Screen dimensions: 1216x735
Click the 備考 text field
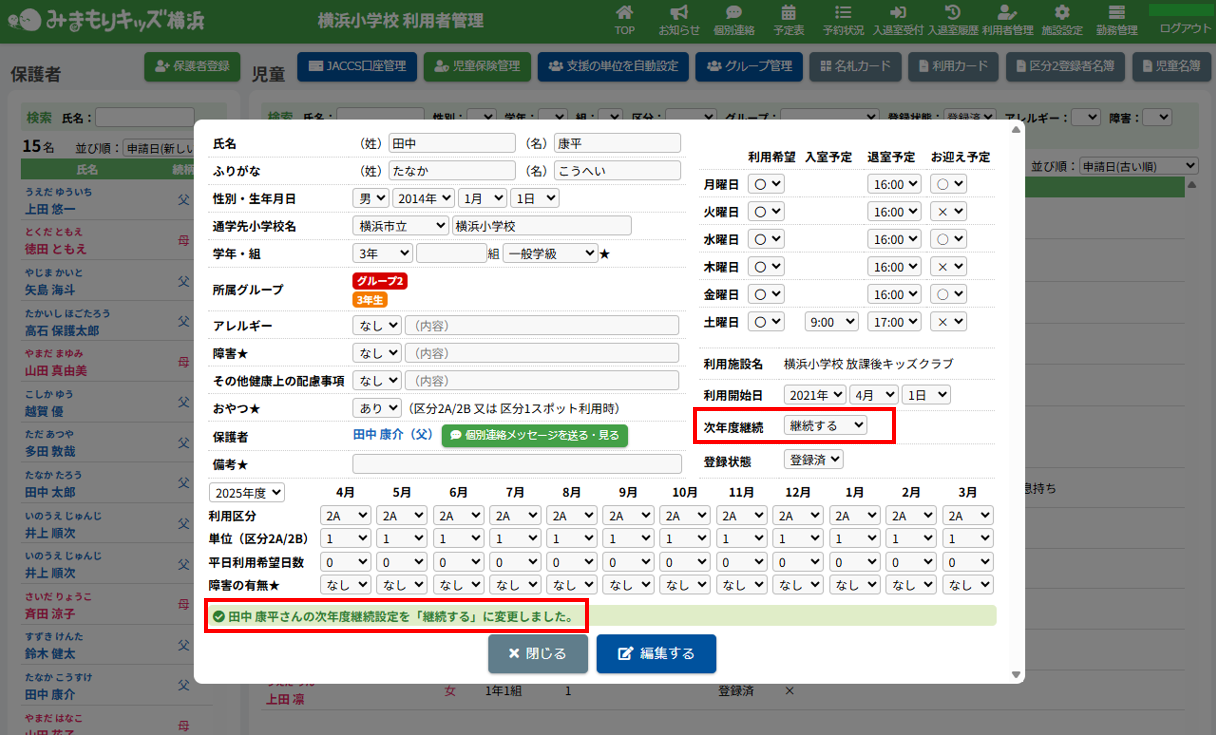[x=516, y=464]
